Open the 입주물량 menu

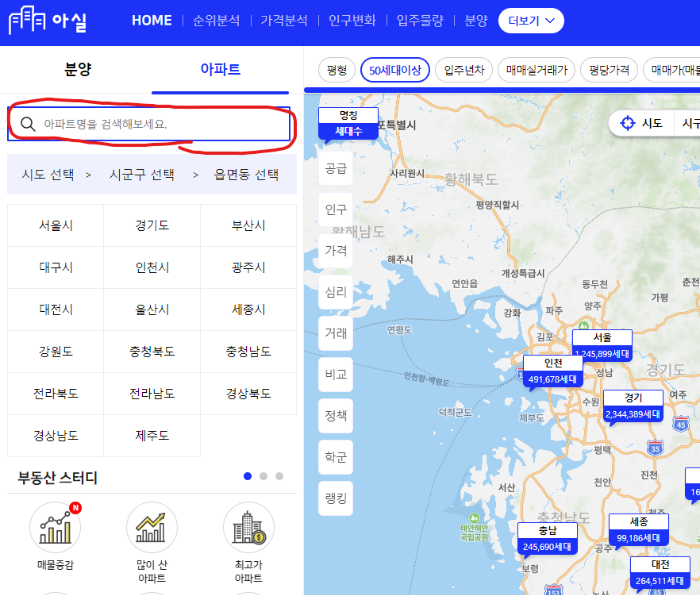420,21
